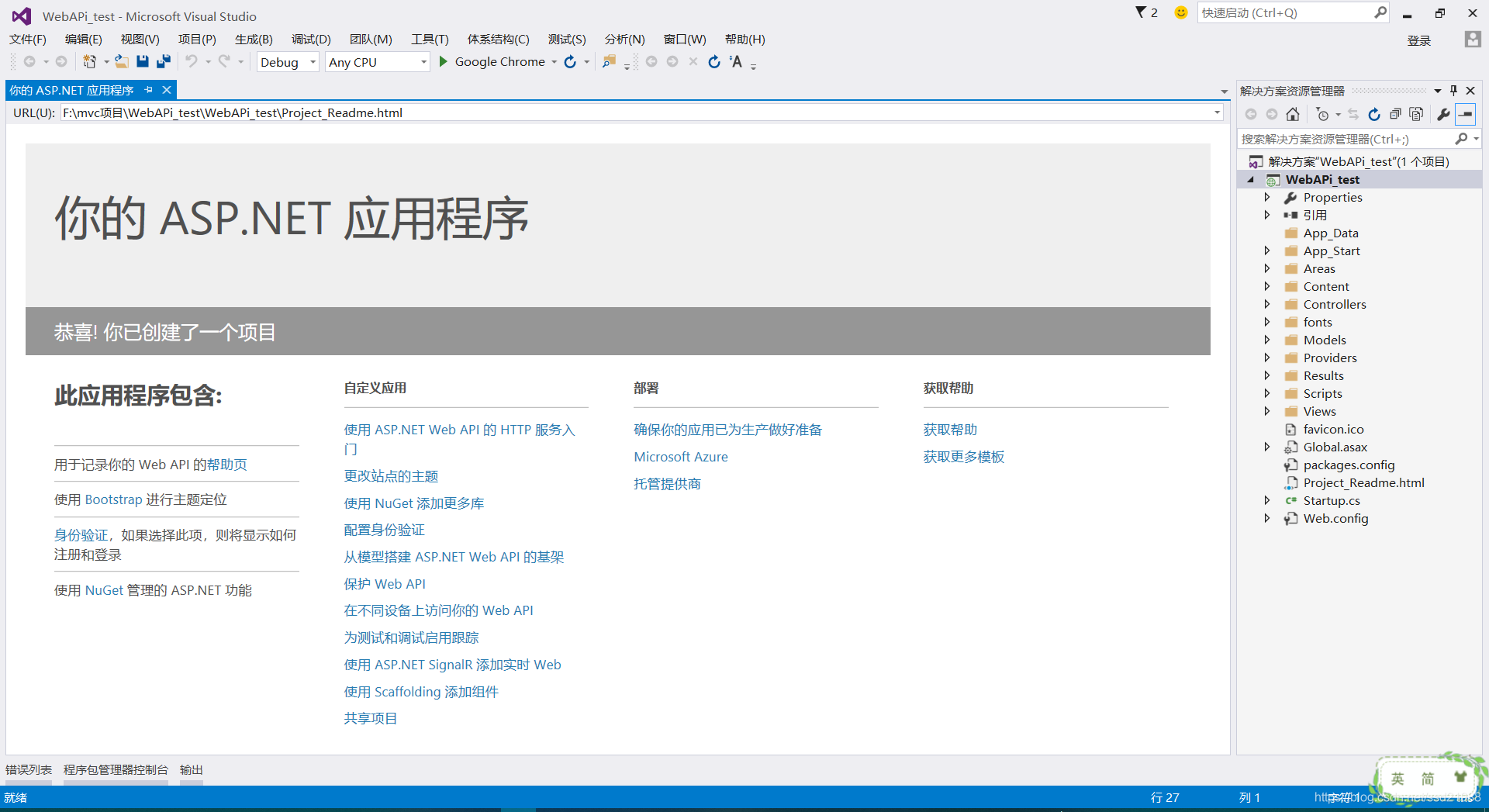Open the 调试(D) menu
This screenshot has width=1489, height=812.
(x=311, y=39)
